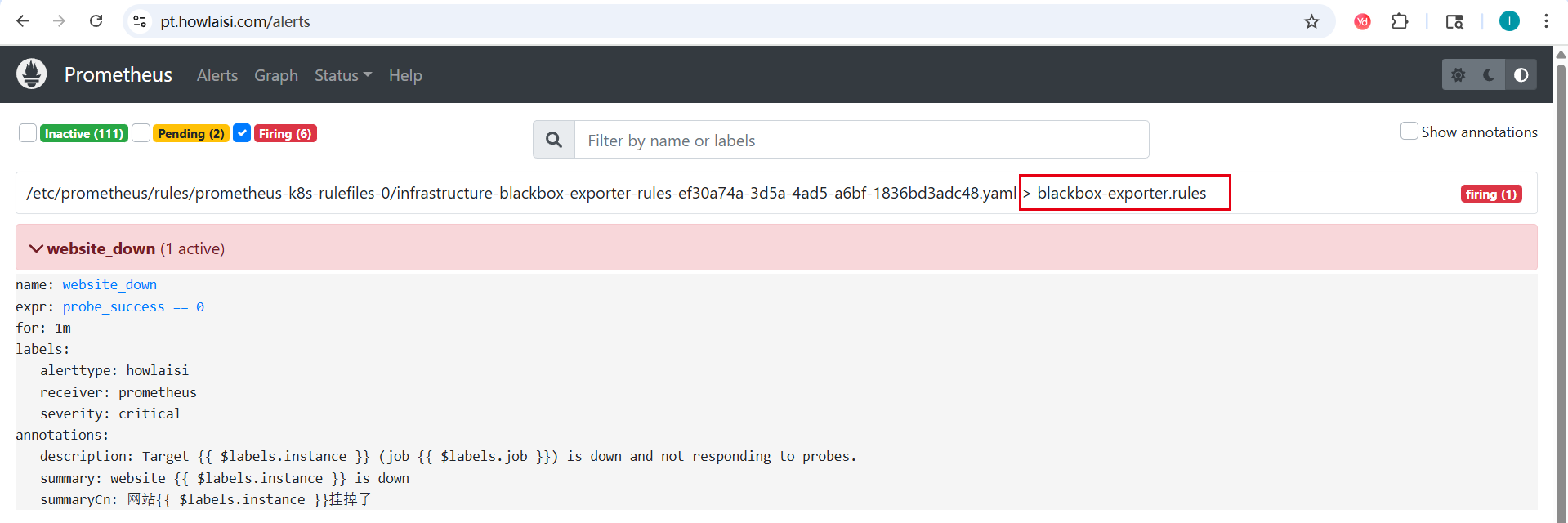Image resolution: width=1568 pixels, height=523 pixels.
Task: Collapse the website_down alert section
Action: 37,248
